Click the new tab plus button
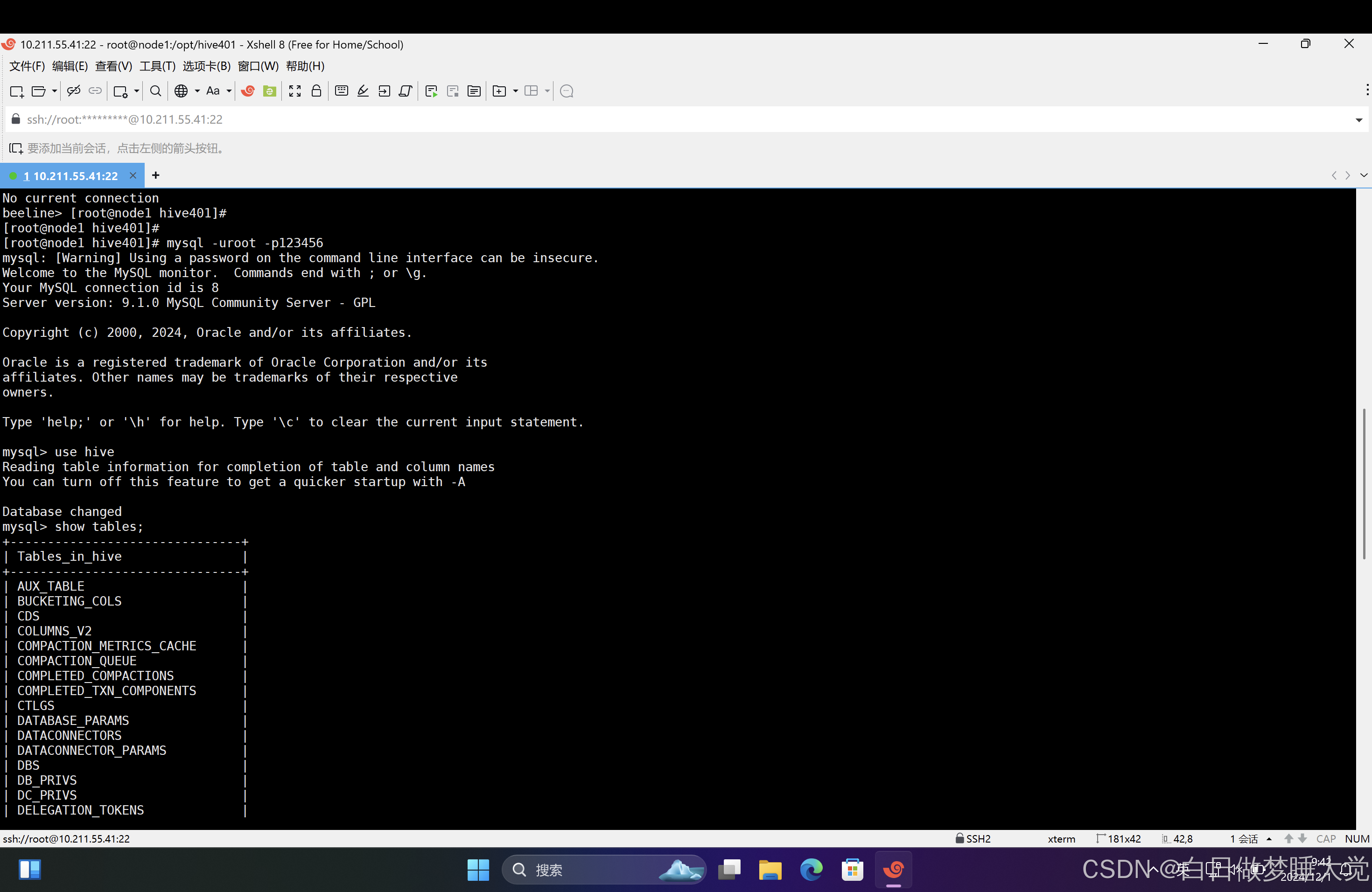 (x=155, y=176)
